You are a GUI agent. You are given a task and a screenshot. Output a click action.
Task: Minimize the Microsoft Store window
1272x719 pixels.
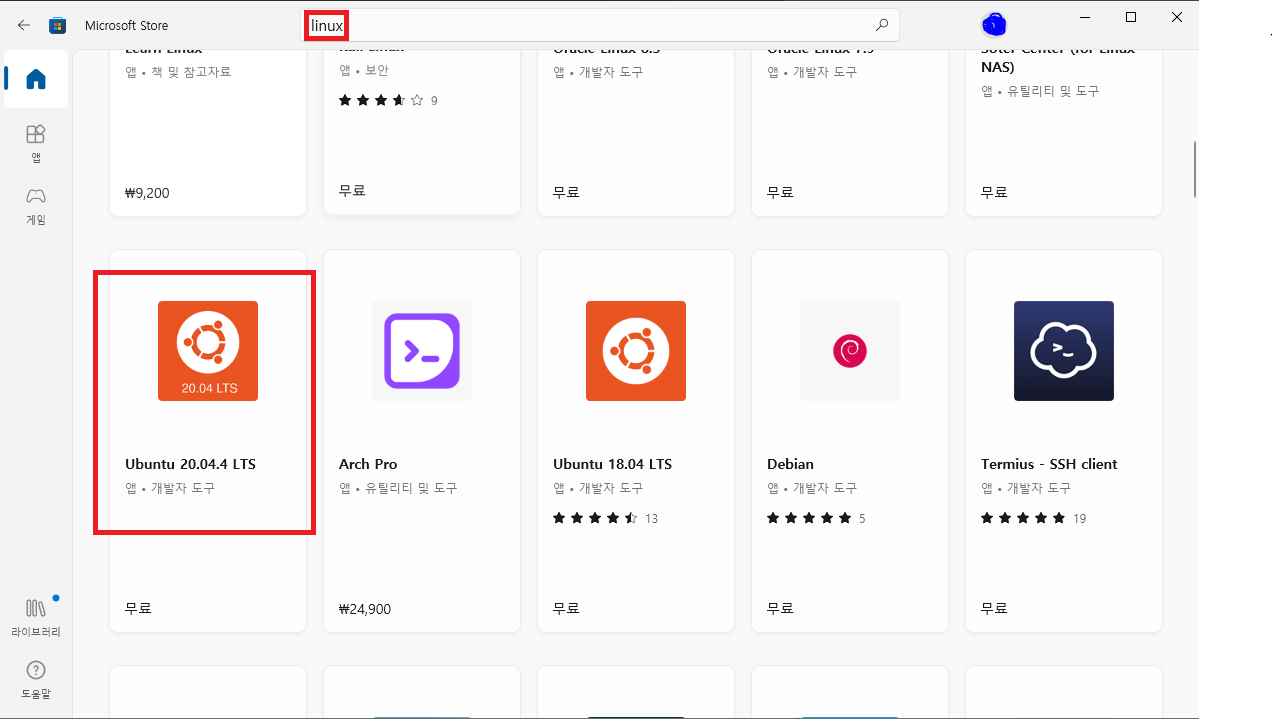1084,17
